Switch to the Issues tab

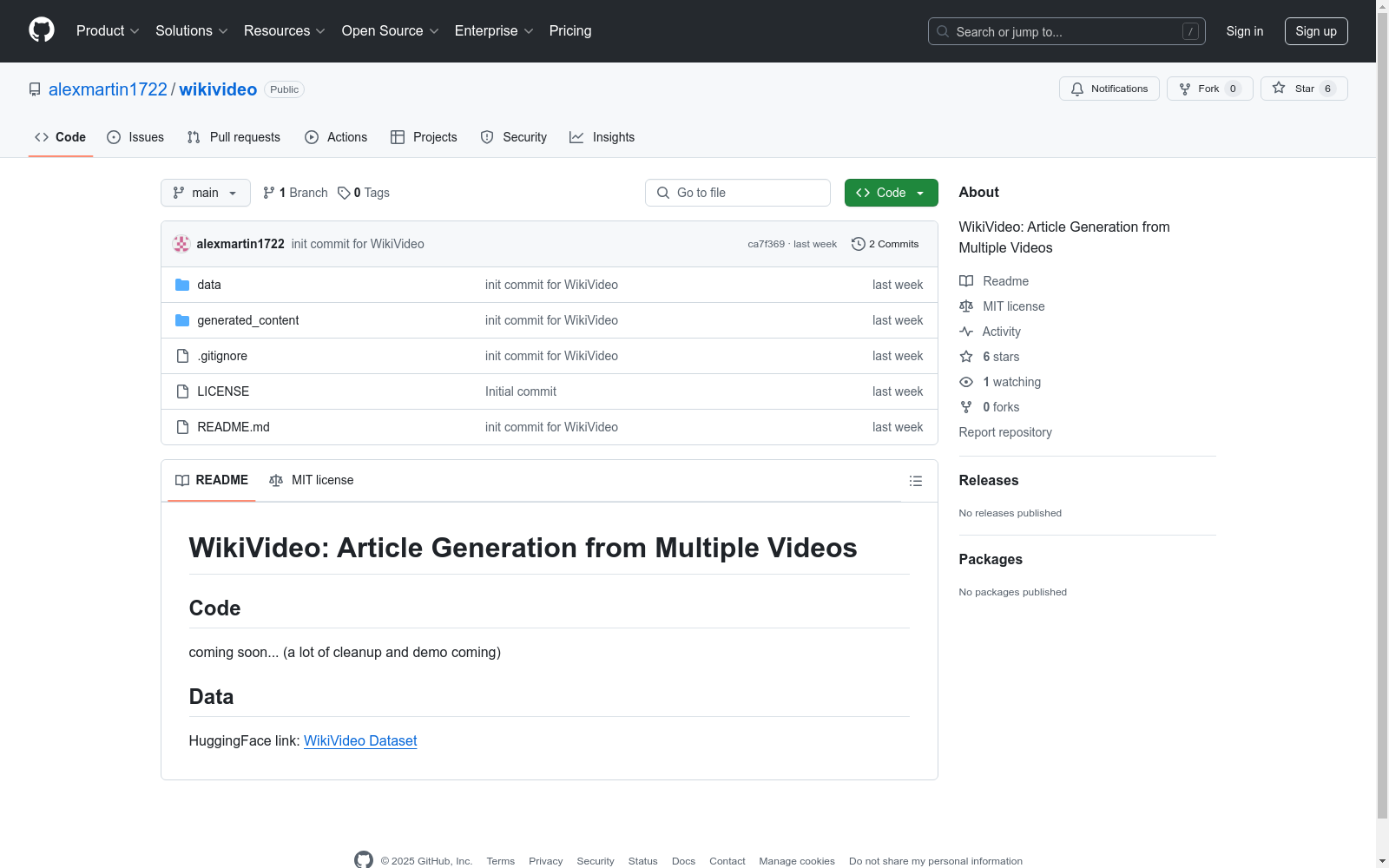[135, 137]
